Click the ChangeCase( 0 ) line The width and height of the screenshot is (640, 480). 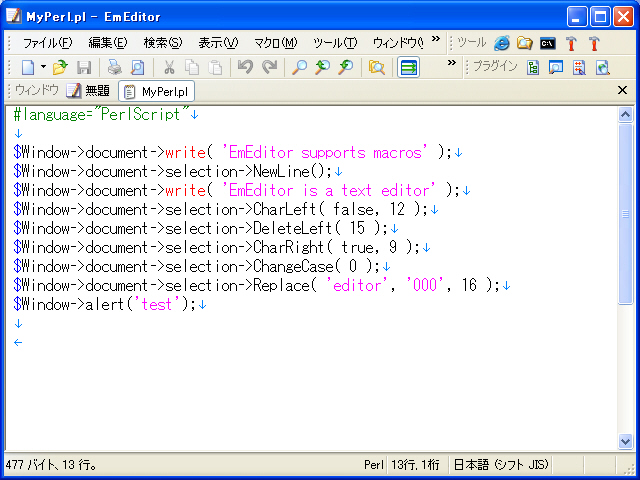[x=196, y=267]
